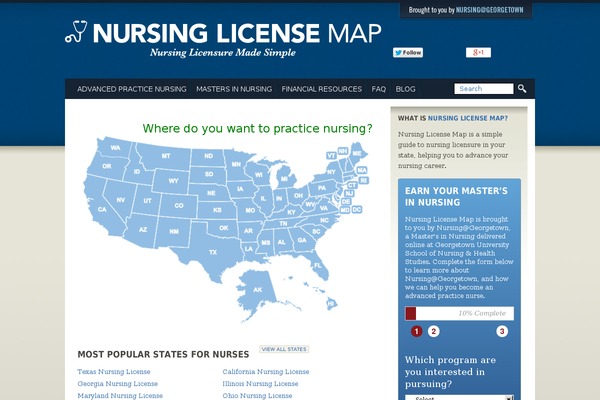Image resolution: width=600 pixels, height=400 pixels.
Task: Open Advanced Practice Nursing menu
Action: 132,89
